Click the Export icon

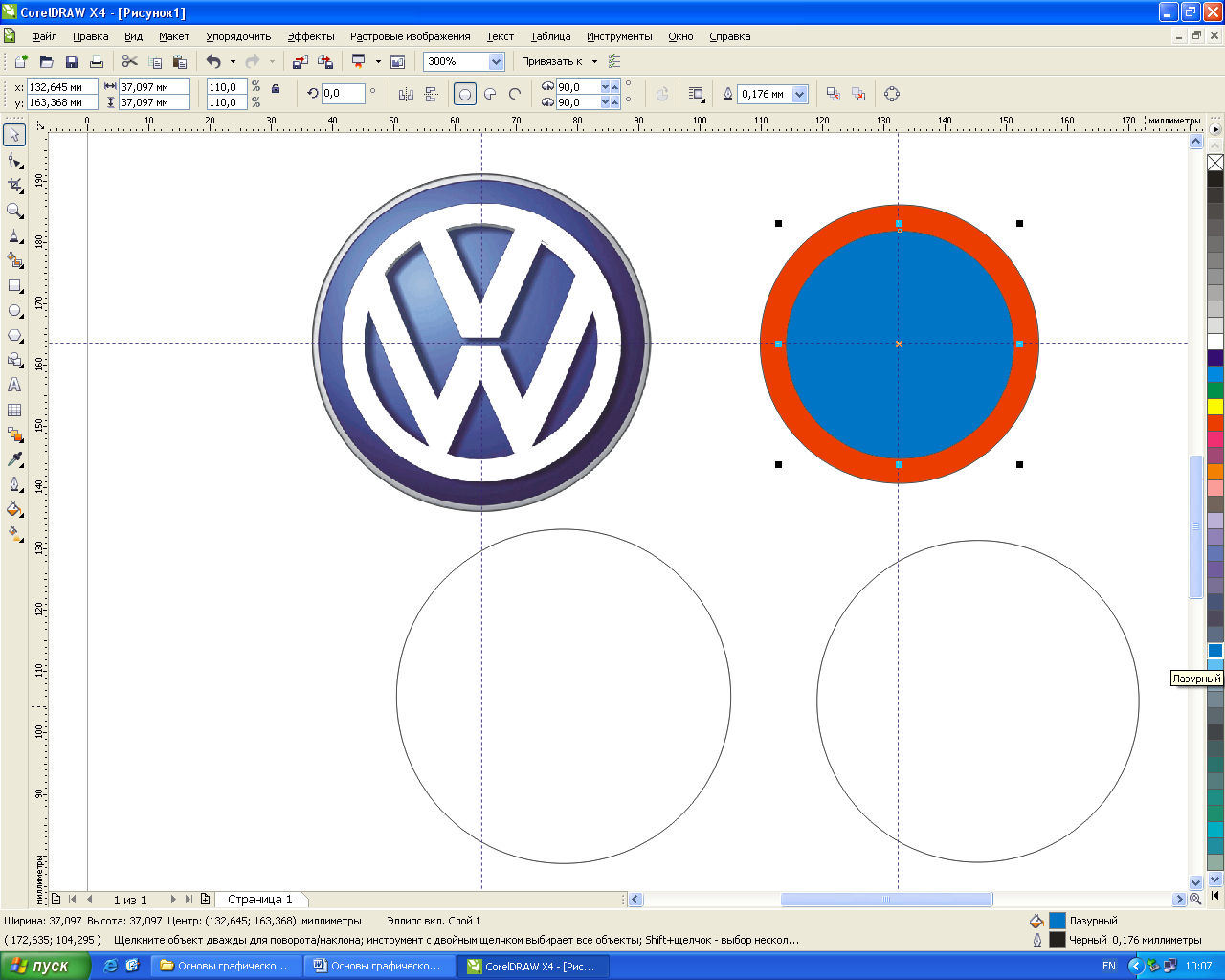pos(325,61)
